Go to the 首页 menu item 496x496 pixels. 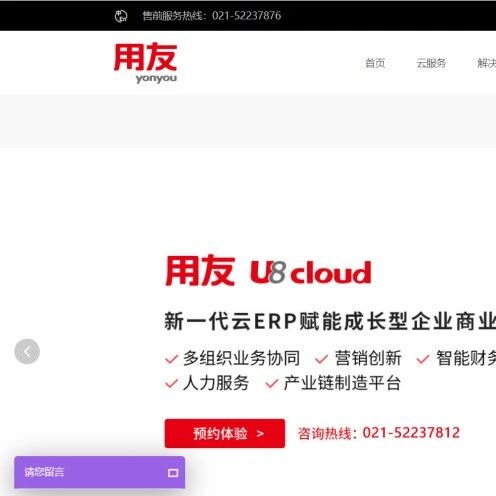375,63
